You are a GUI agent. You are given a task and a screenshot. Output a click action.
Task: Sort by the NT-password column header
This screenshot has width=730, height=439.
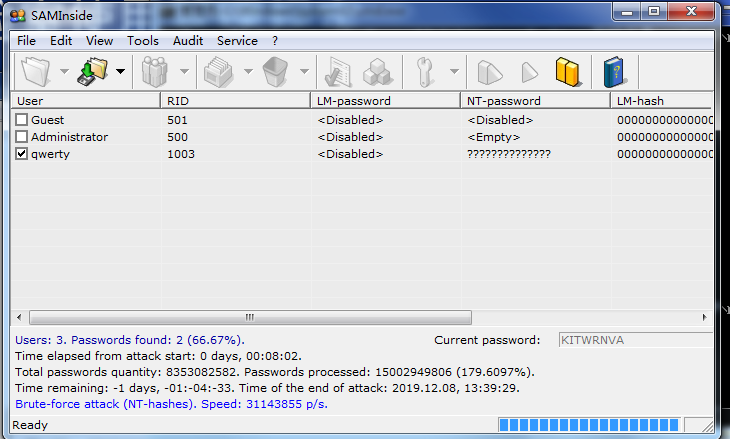535,101
